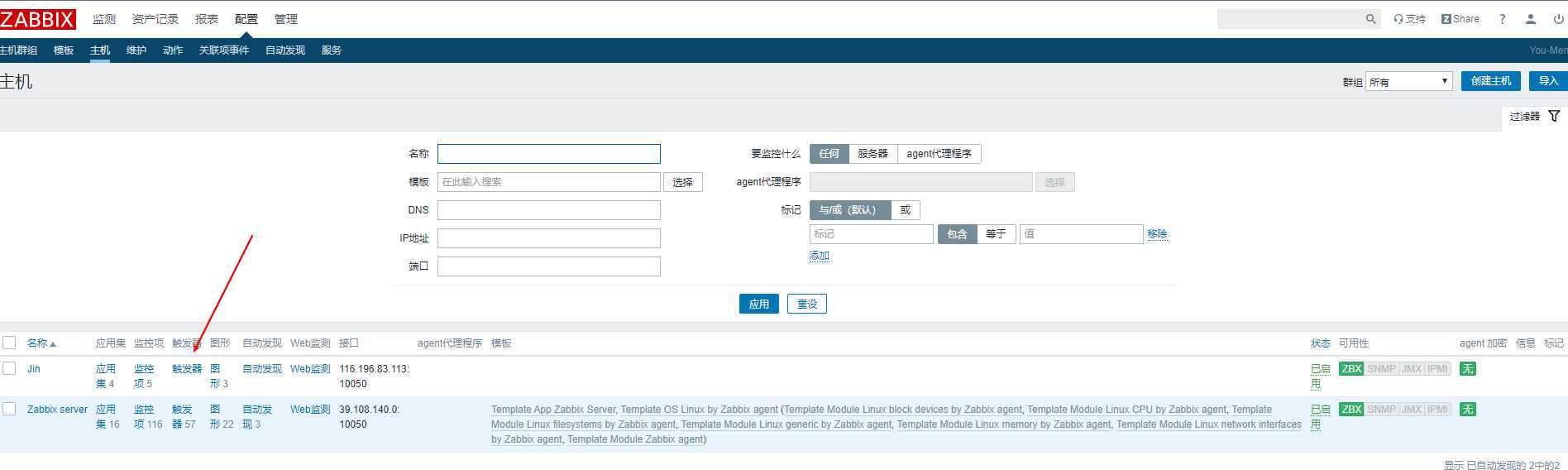
Task: Select 服务器 monitoring option
Action: (872, 154)
